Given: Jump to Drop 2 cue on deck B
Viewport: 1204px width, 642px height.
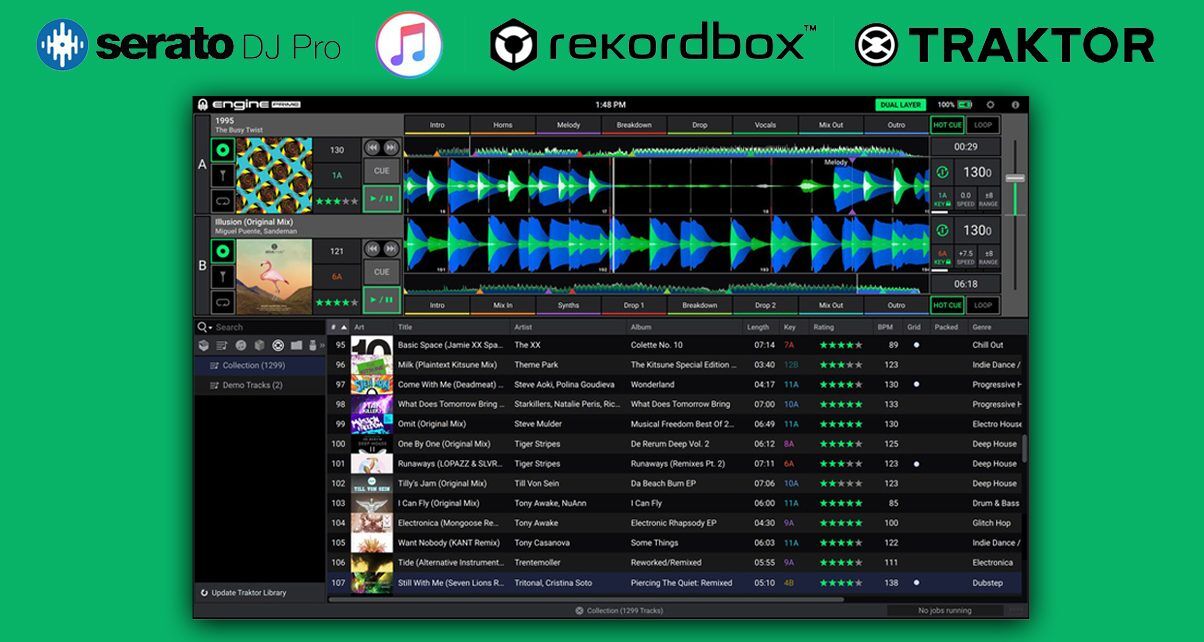Looking at the screenshot, I should tap(765, 305).
